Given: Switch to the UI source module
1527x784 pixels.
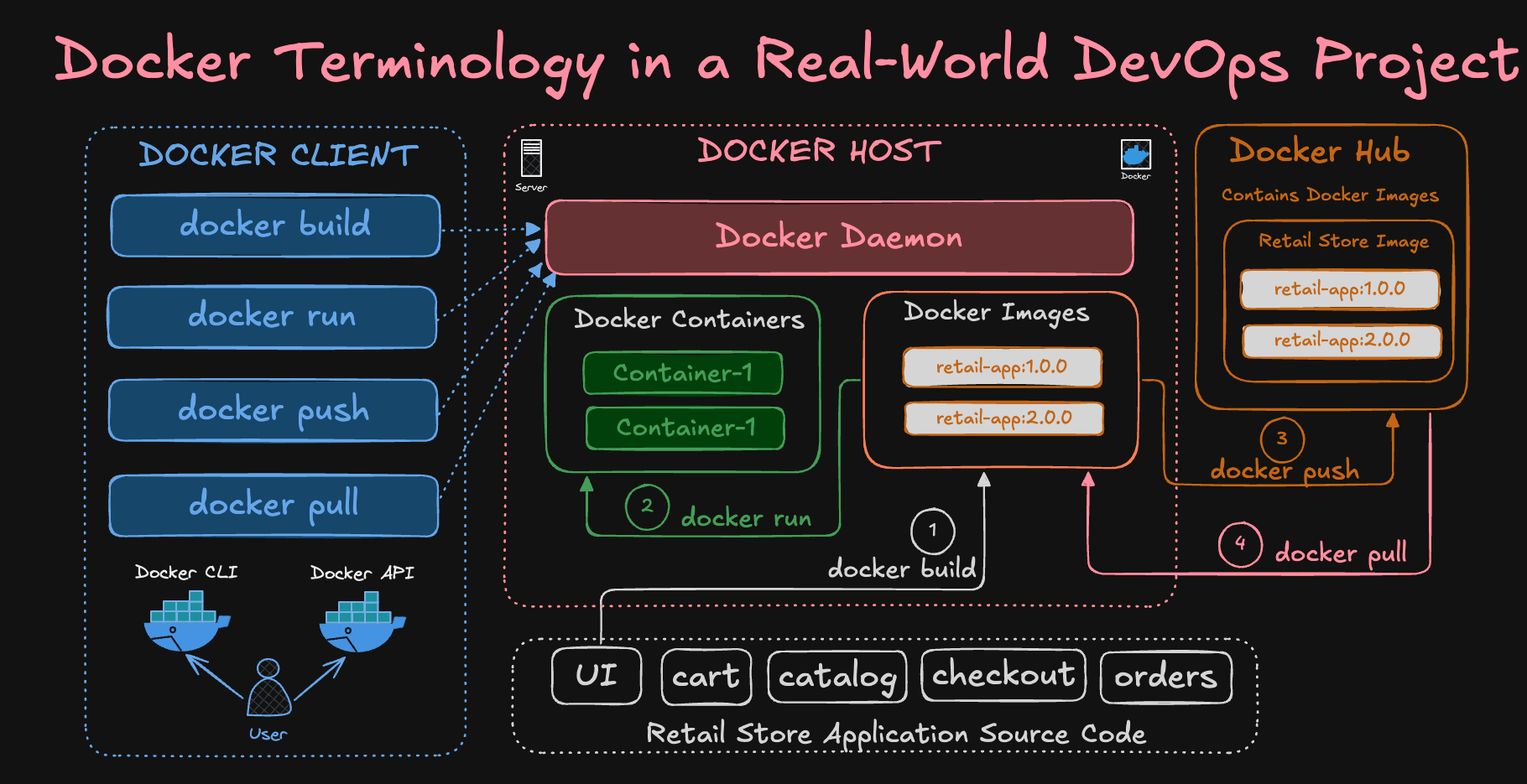Looking at the screenshot, I should tap(596, 675).
